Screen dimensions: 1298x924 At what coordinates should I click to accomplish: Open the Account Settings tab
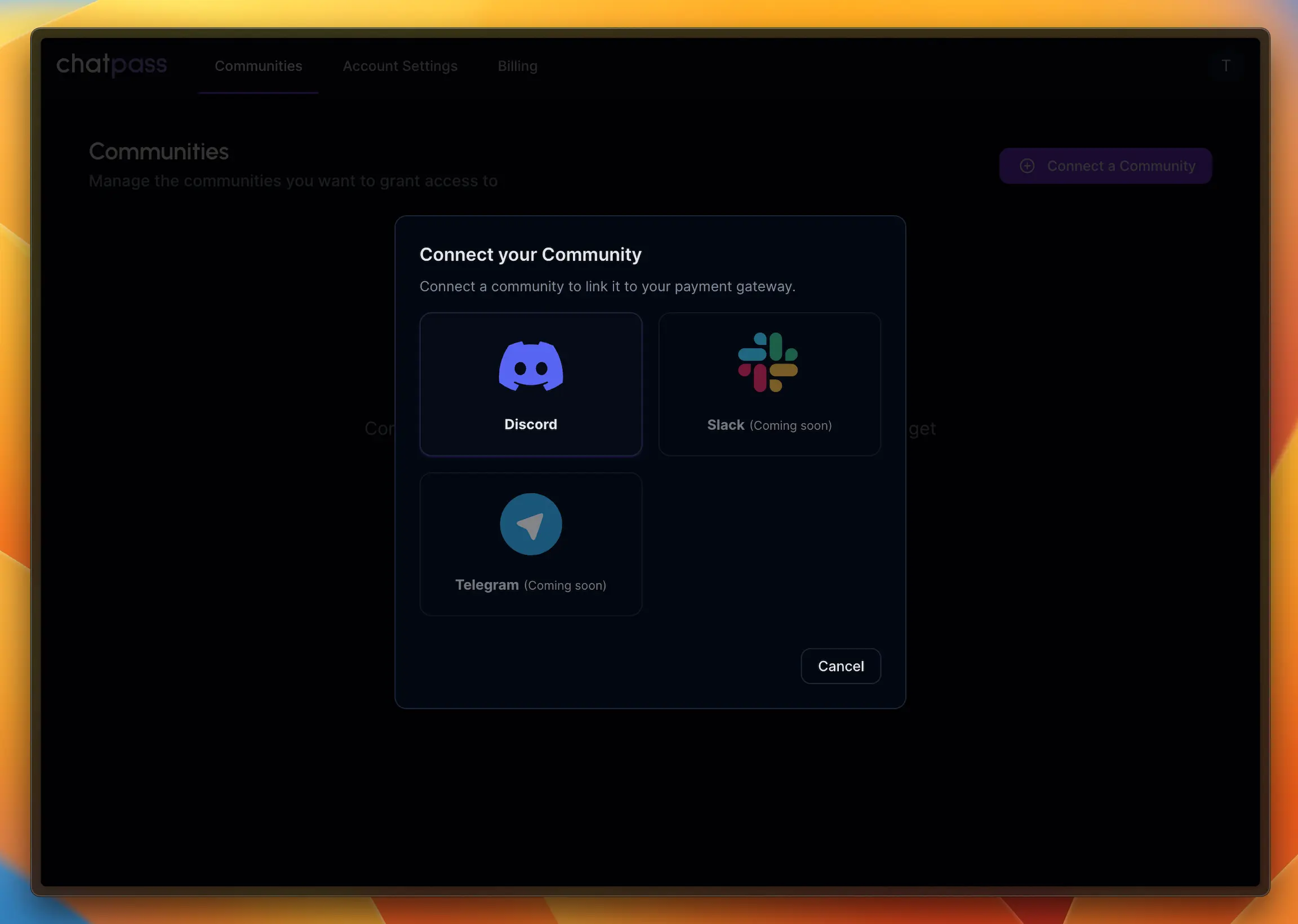pyautogui.click(x=400, y=66)
